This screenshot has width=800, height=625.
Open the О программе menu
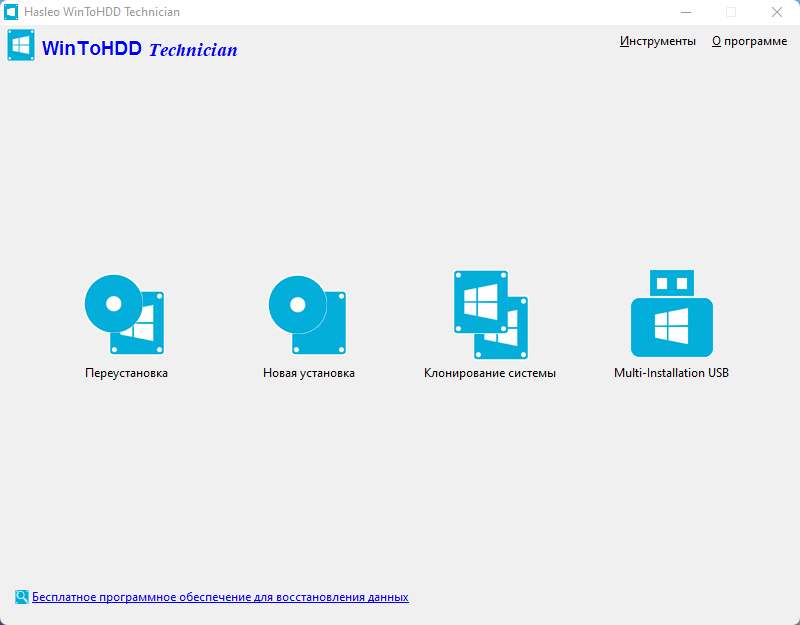click(749, 41)
